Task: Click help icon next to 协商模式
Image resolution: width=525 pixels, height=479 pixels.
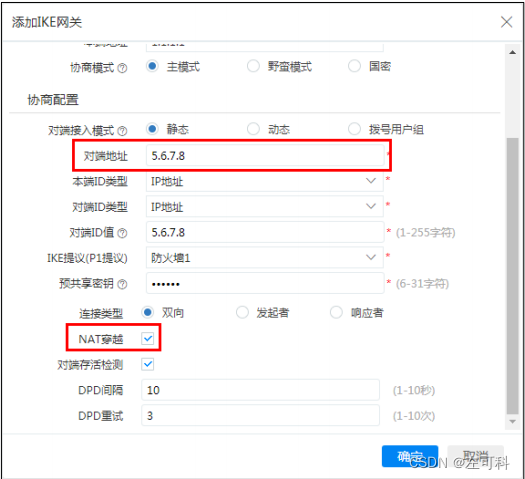Action: (123, 68)
